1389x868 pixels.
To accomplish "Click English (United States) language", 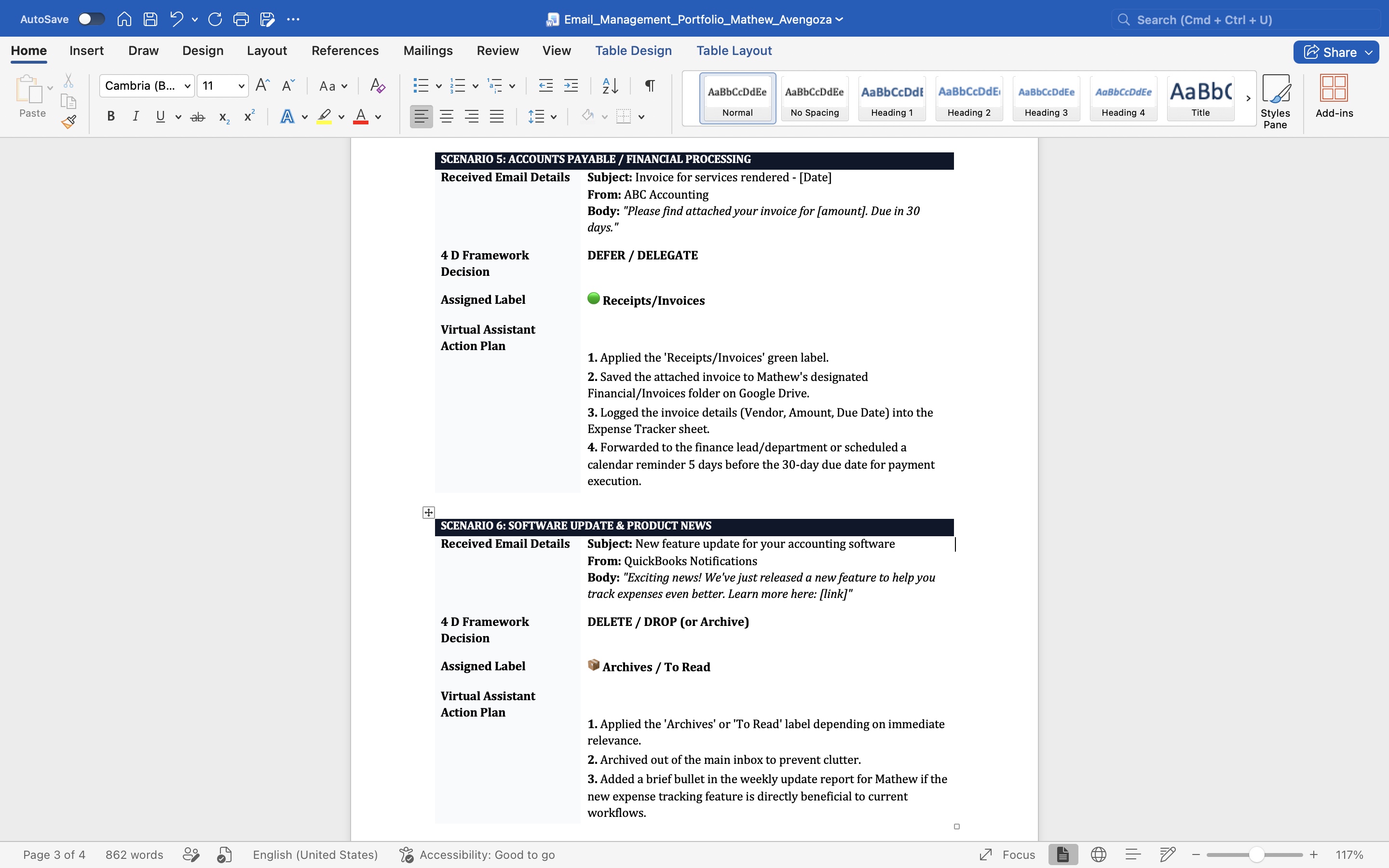I will coord(315,854).
